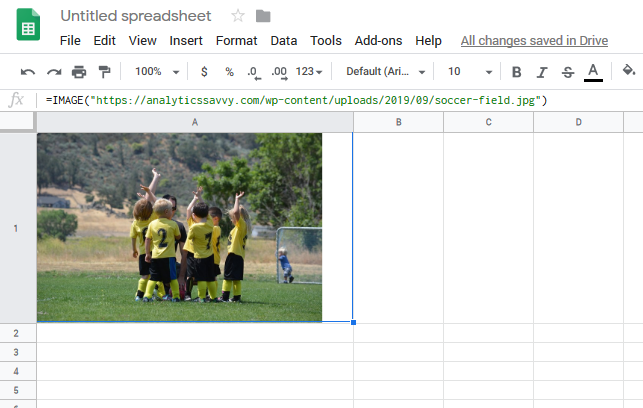Screen dimensions: 643x408
Task: Open the Default font dropdown
Action: coord(385,72)
